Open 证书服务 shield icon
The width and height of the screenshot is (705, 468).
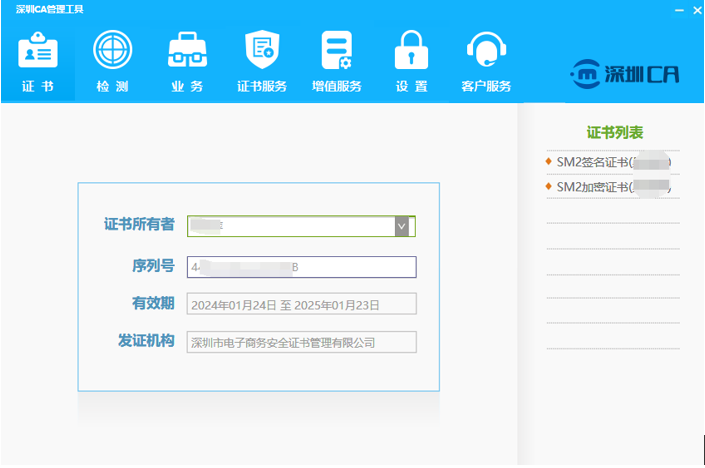262,51
